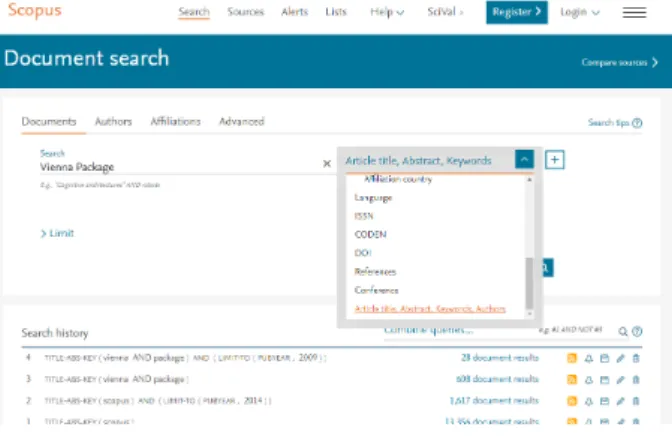Screen dimensions: 672x436
Task: Save the 28 document results search
Action: point(604,358)
